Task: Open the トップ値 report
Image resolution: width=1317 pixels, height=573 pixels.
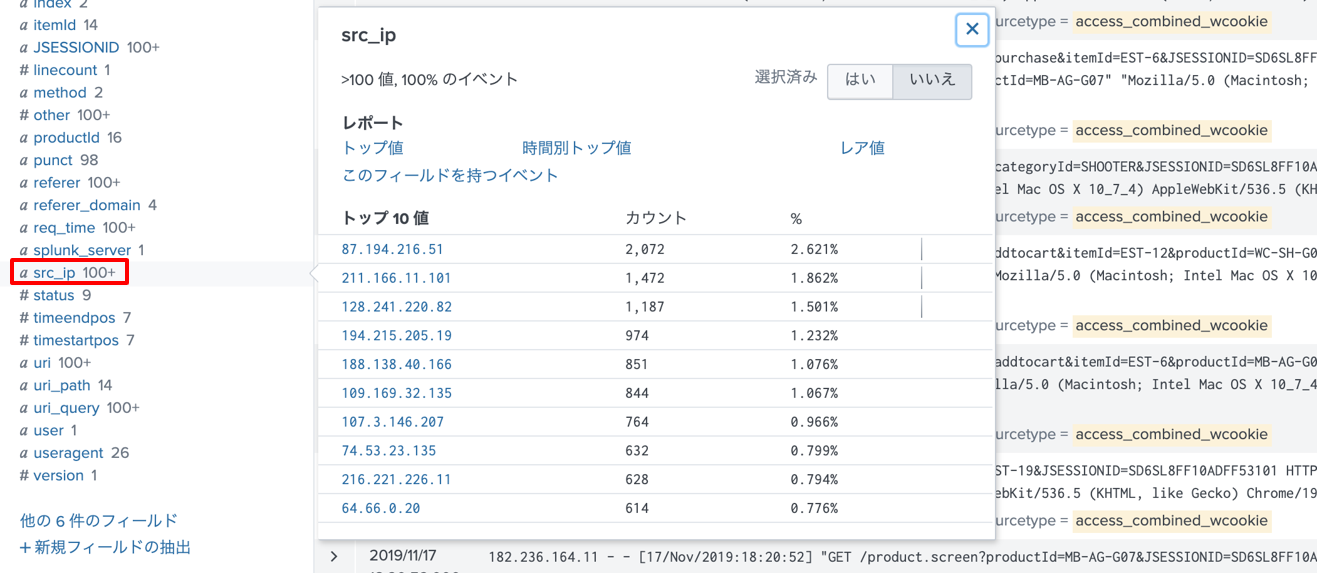Action: click(373, 148)
